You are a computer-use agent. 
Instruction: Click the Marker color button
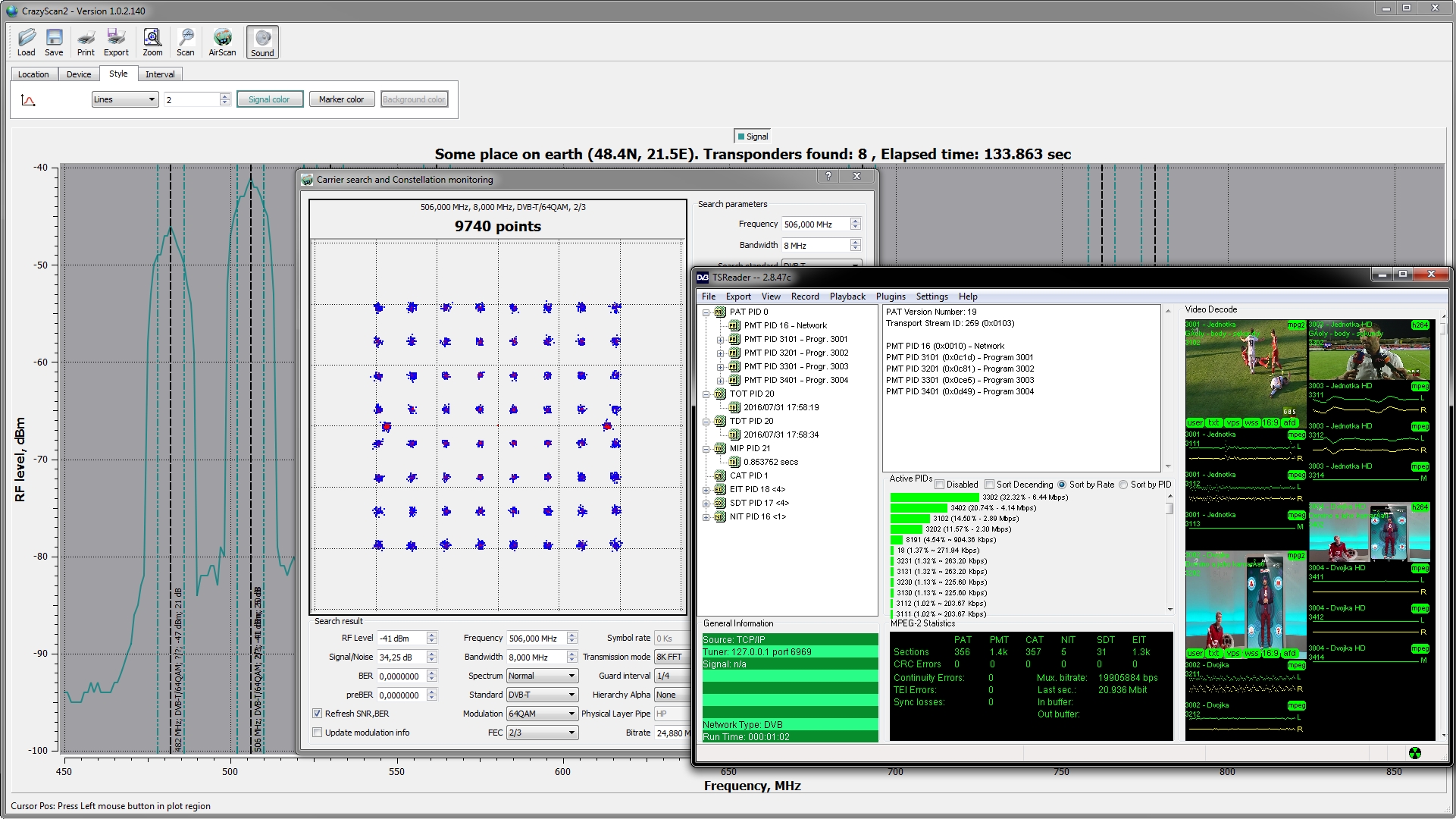(x=341, y=99)
